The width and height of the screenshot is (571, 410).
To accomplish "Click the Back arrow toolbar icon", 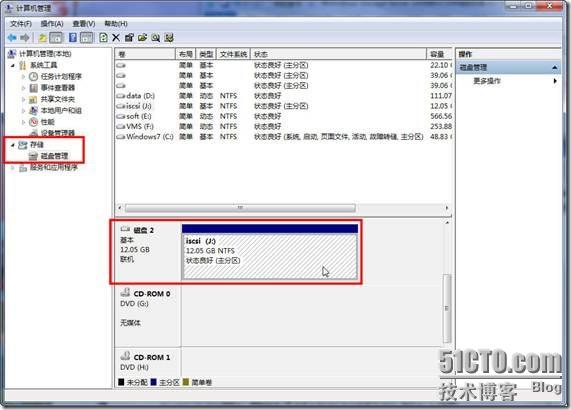I will [x=12, y=38].
